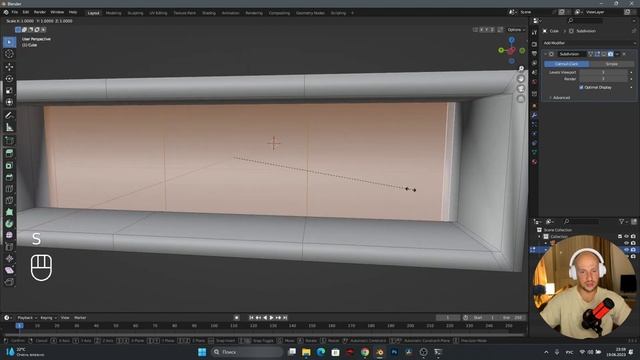Open the viewport Options dropdown

[516, 30]
